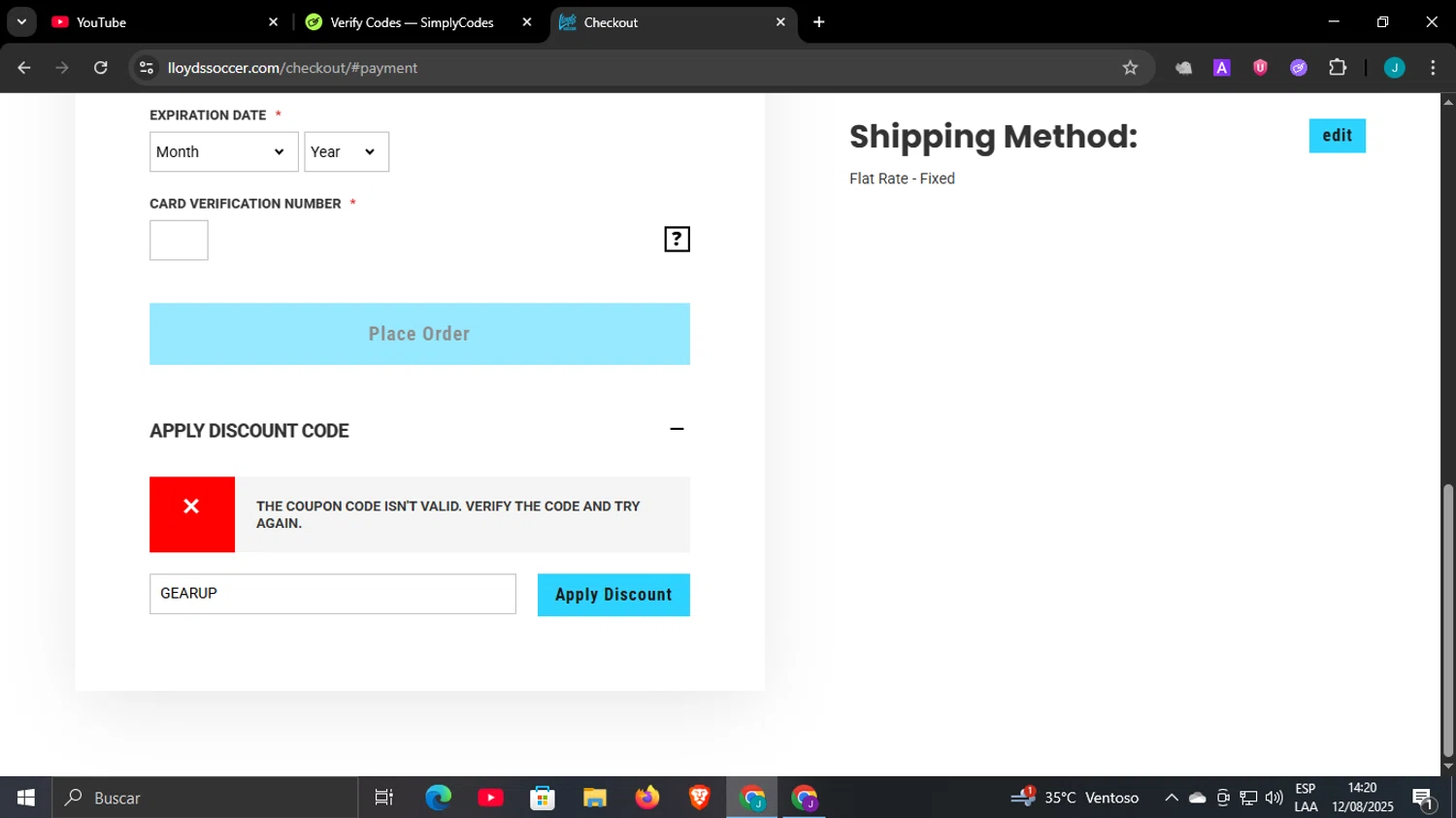Click the Place Order button
Viewport: 1456px width, 818px height.
419,334
